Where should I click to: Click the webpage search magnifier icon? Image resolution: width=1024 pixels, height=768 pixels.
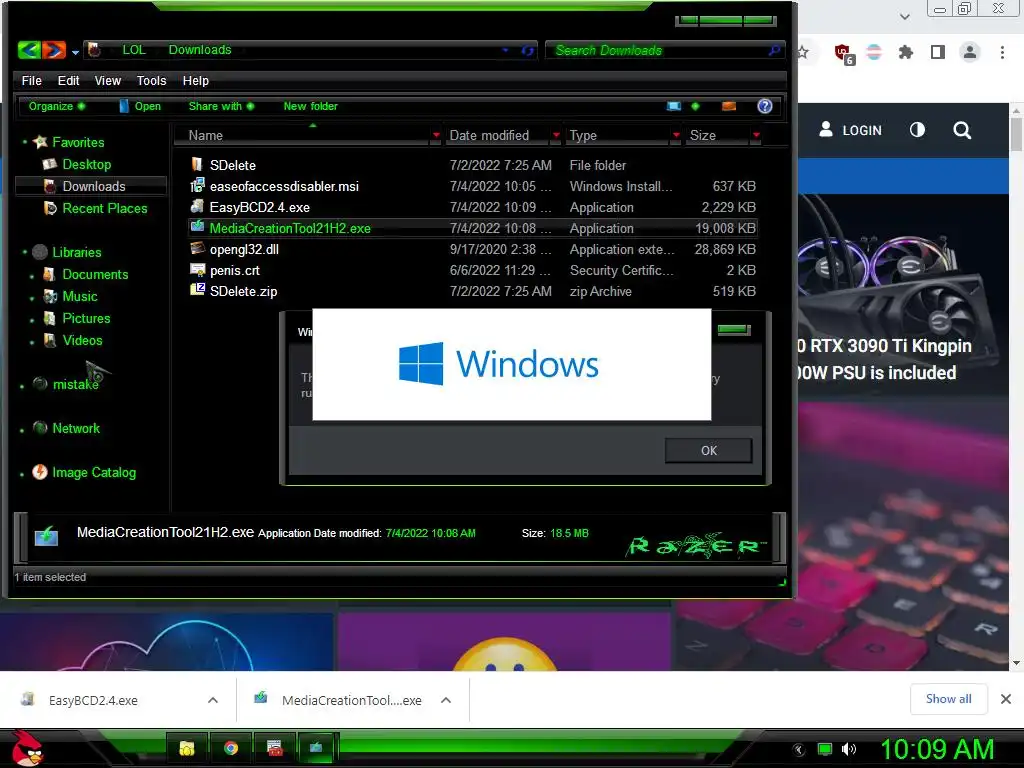click(x=962, y=130)
